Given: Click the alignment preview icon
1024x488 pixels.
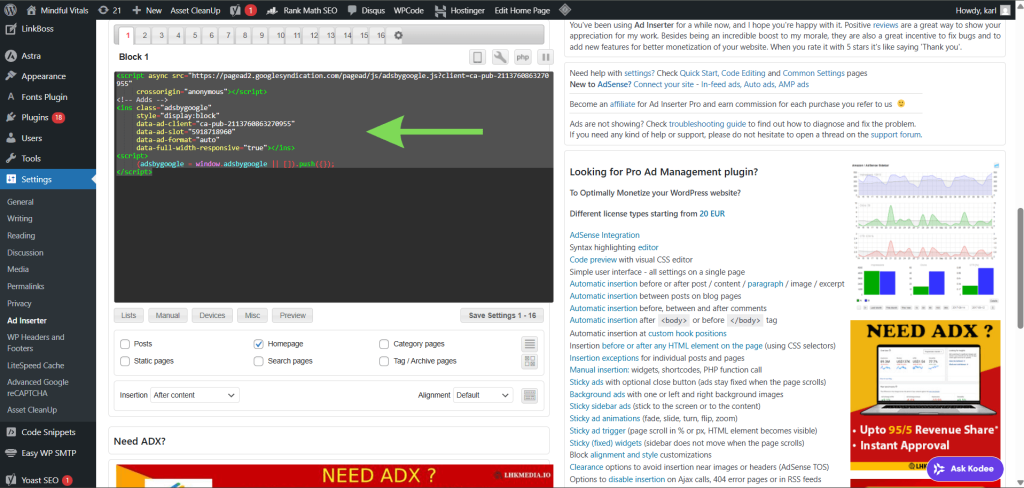Looking at the screenshot, I should 530,395.
